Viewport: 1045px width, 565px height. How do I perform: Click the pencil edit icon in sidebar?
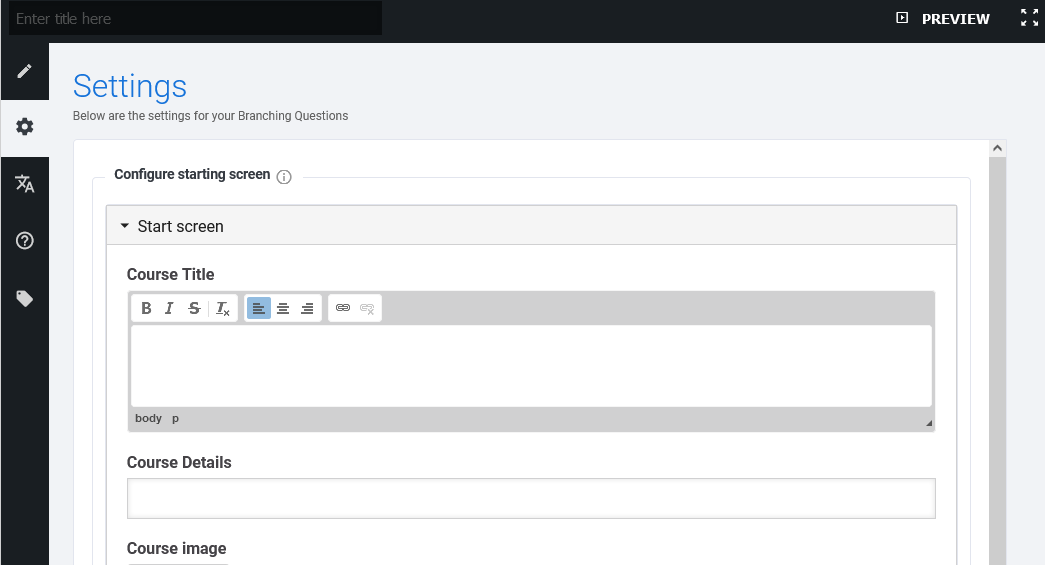pos(24,71)
